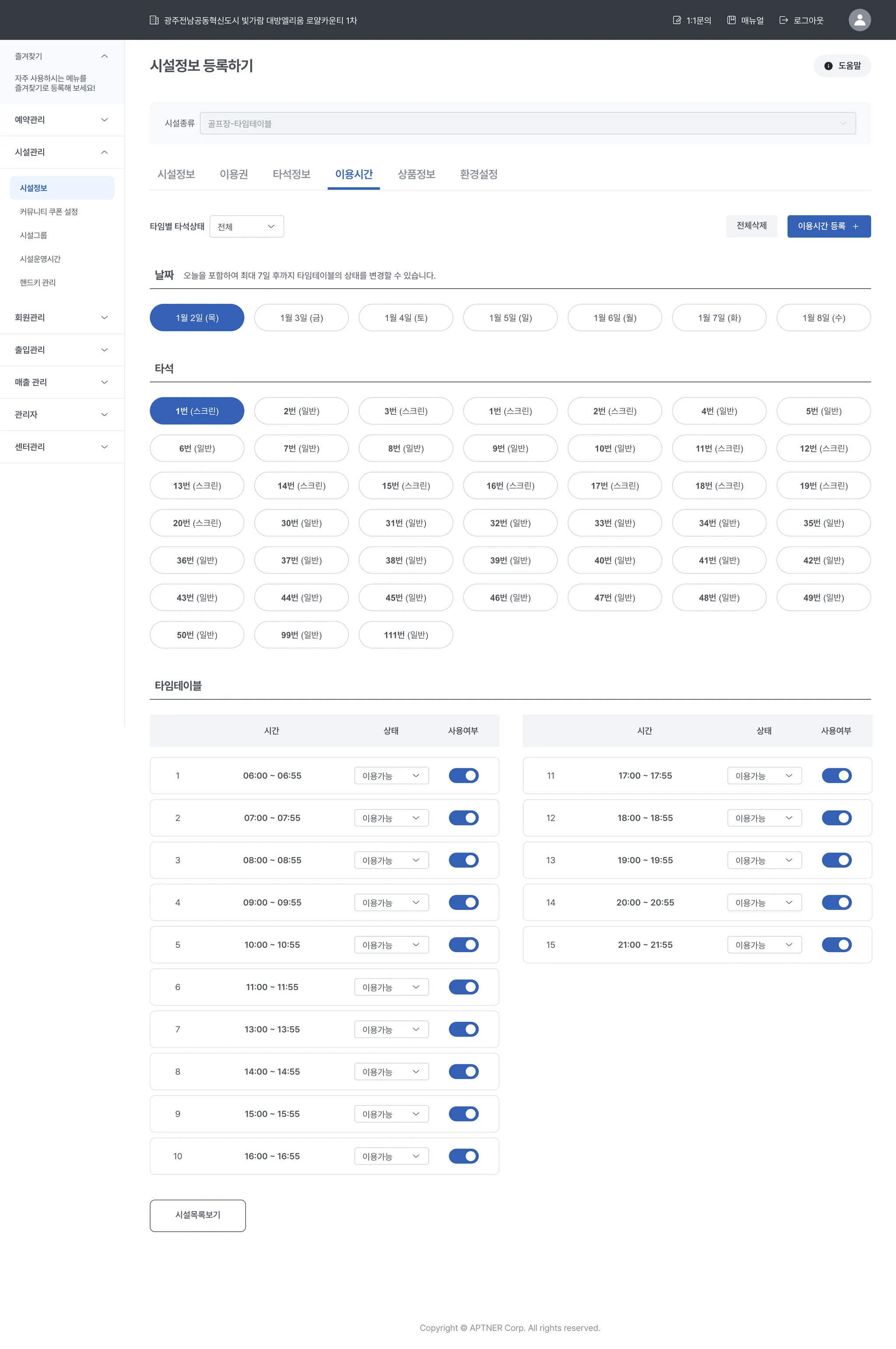The width and height of the screenshot is (896, 1349).
Task: Select the 시설운영시간 sidebar item
Action: tap(40, 259)
